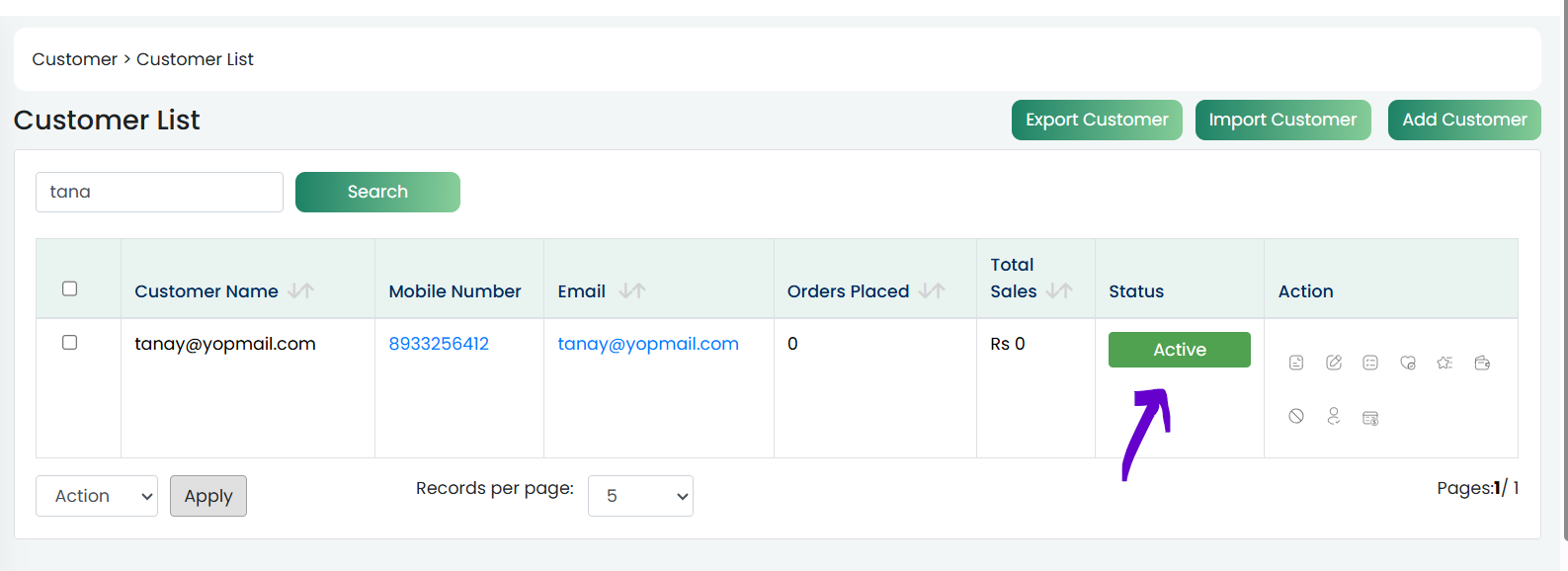Screen dimensions: 1568x571
Task: Click the Export Customer button
Action: click(1097, 120)
